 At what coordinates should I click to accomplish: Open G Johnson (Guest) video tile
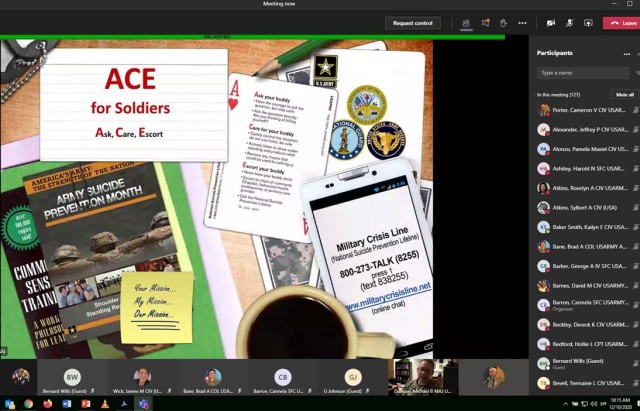(353, 378)
